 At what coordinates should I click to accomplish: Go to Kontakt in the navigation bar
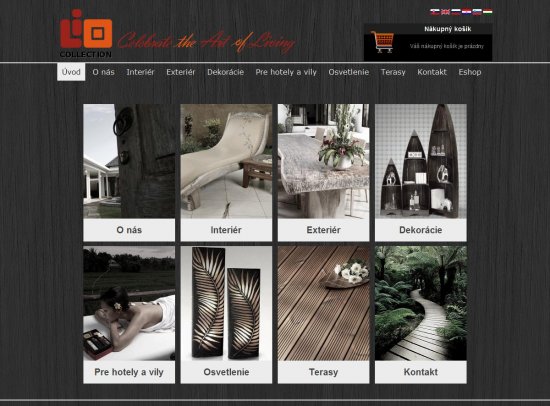pos(432,72)
